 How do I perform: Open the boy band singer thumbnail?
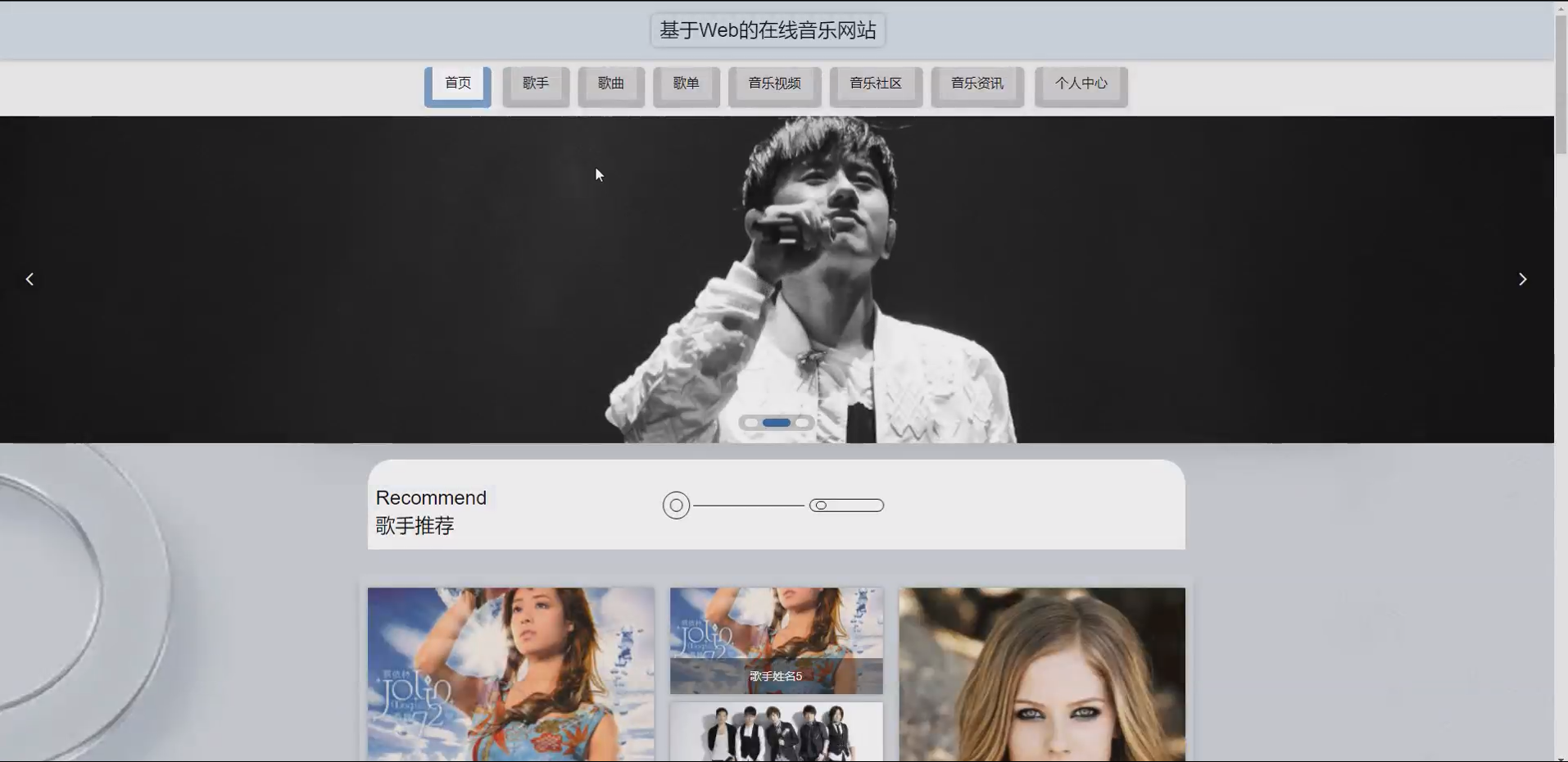pyautogui.click(x=777, y=732)
